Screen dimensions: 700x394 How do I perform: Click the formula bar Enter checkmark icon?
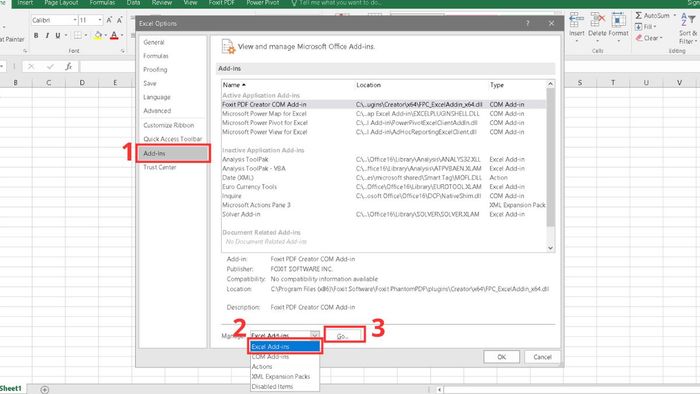pyautogui.click(x=50, y=66)
